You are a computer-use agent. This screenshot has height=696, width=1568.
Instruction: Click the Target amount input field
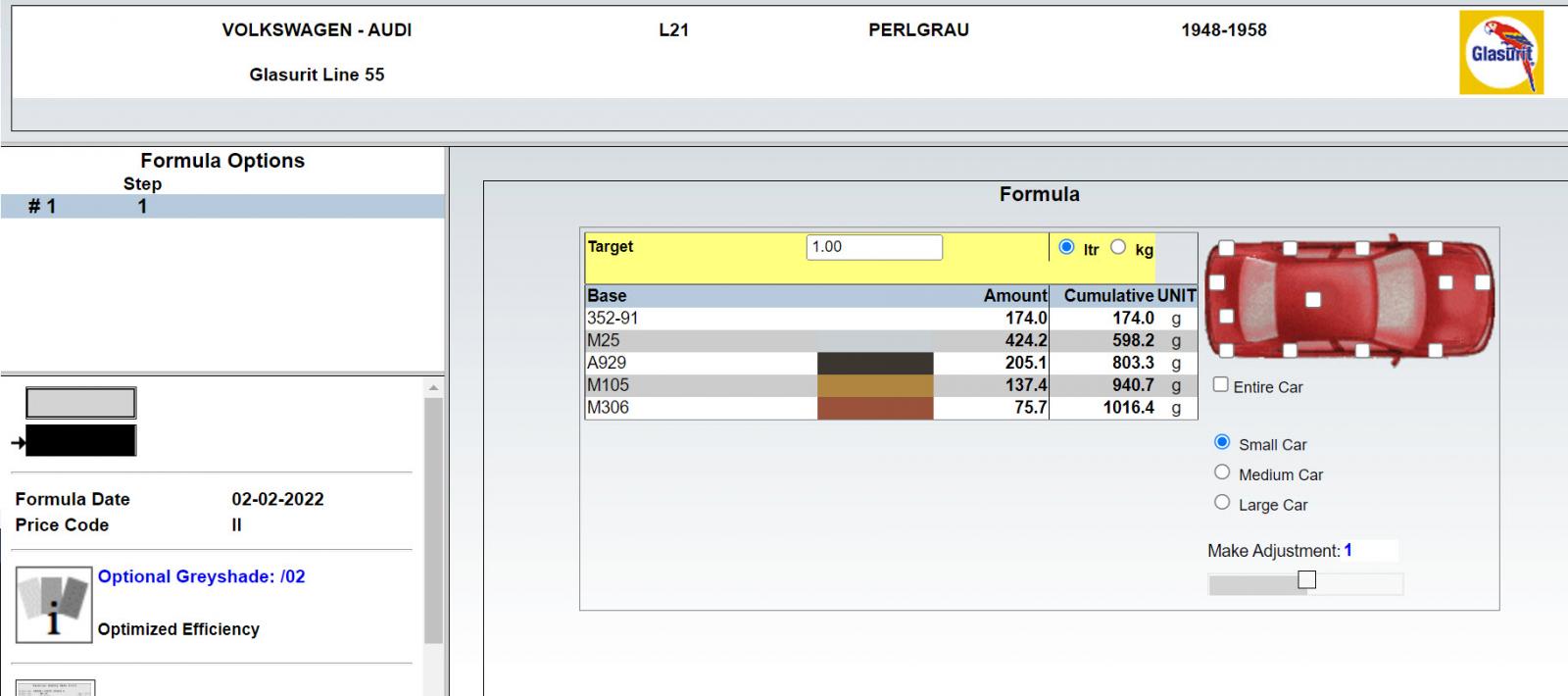[x=874, y=247]
